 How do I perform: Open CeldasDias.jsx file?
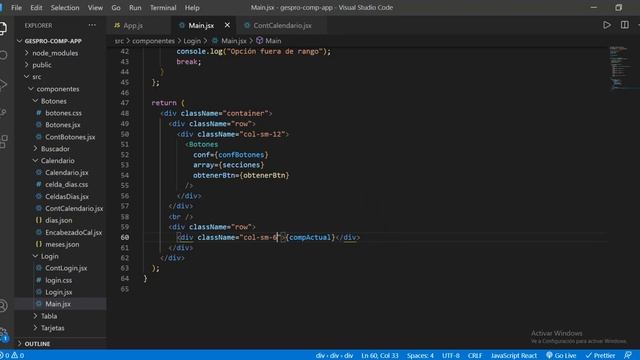click(60, 196)
